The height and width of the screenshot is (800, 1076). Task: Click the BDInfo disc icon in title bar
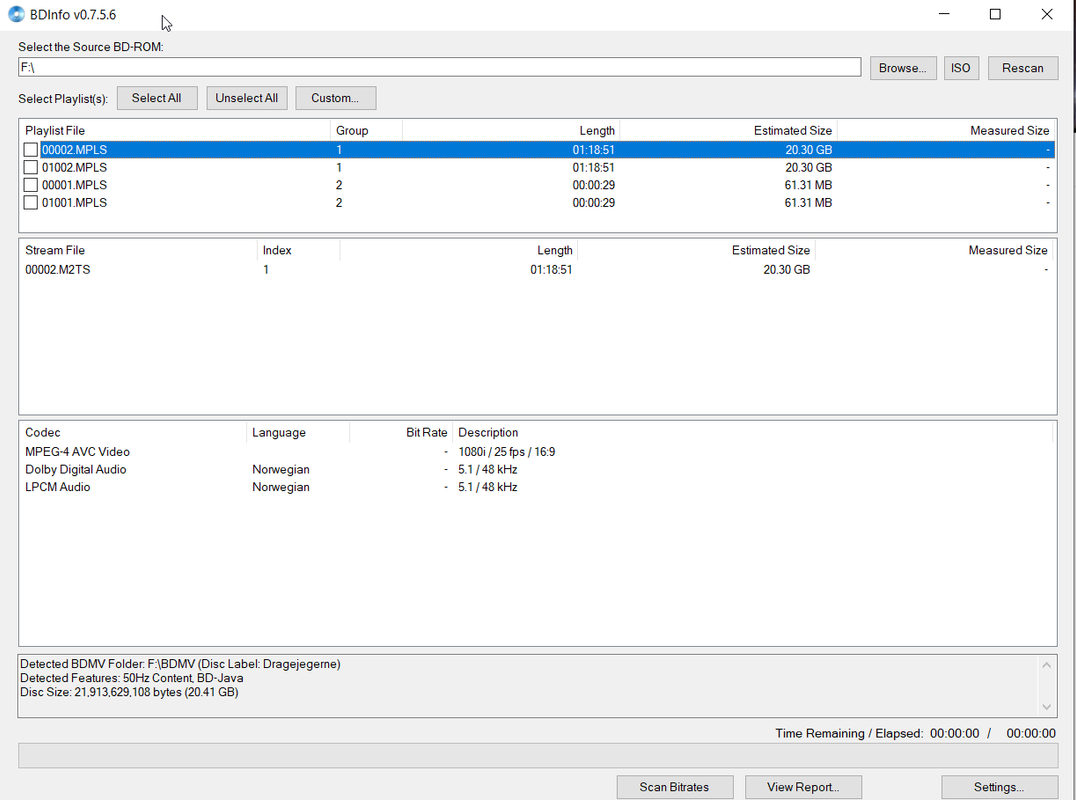point(16,14)
